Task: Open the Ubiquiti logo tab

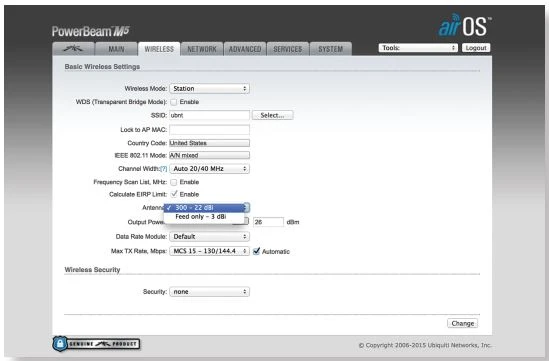Action: [x=73, y=49]
